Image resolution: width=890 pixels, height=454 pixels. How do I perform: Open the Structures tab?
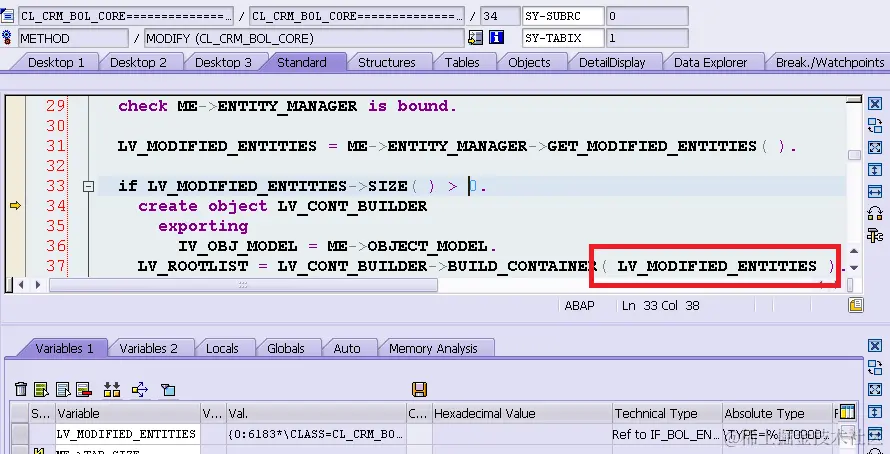(387, 62)
